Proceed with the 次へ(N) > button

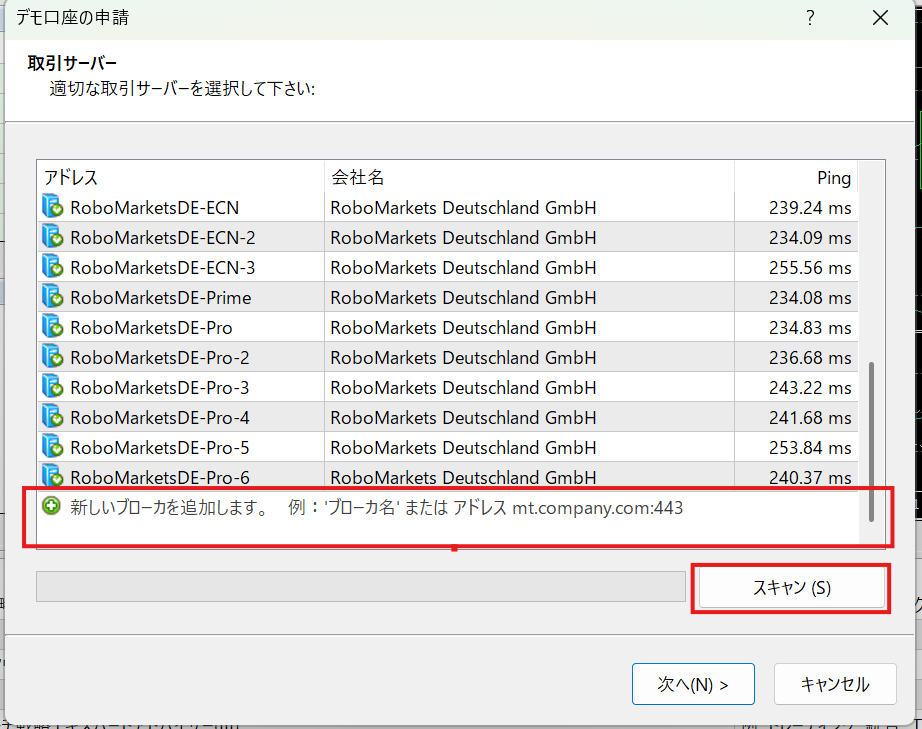tap(692, 684)
